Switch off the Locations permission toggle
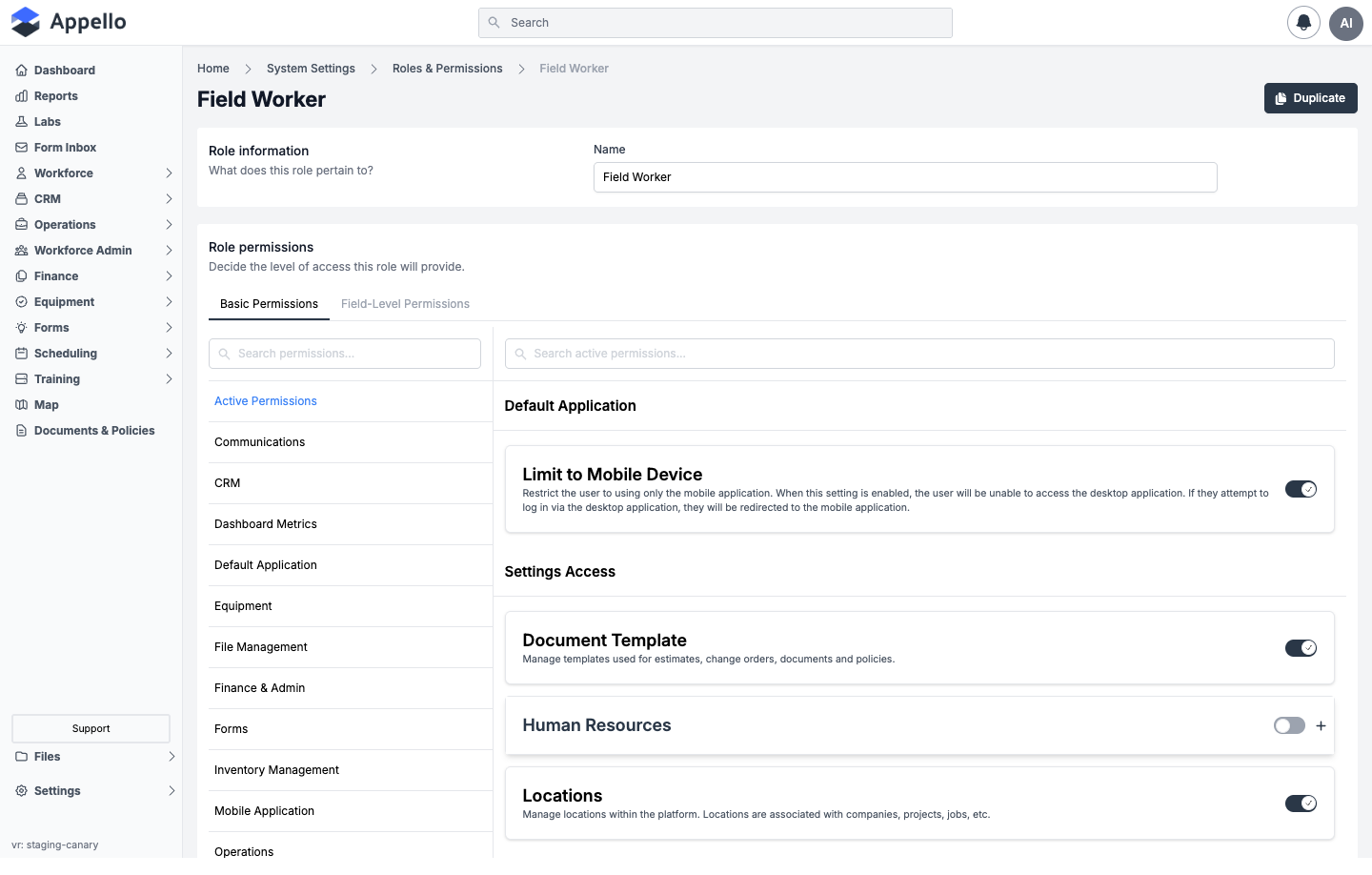 coord(1301,804)
